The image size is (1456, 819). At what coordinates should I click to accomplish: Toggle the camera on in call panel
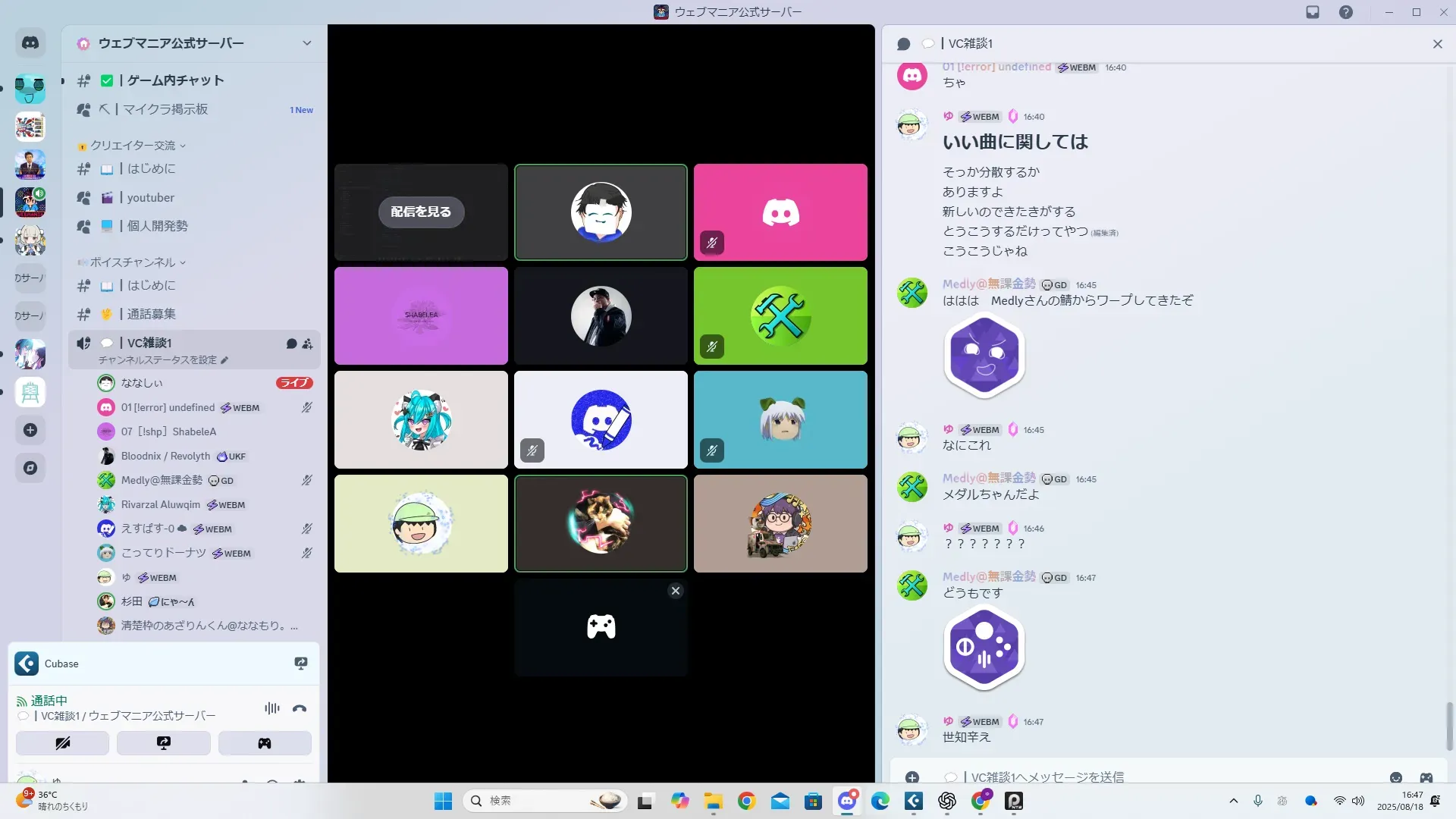click(63, 743)
